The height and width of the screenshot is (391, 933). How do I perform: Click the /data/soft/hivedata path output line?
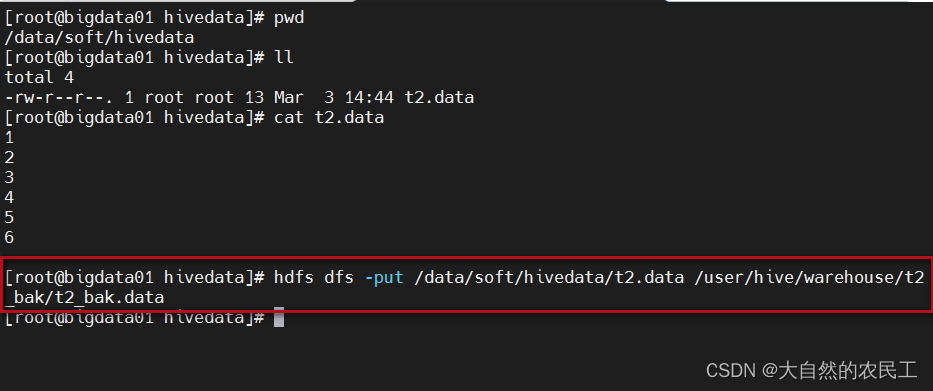(x=99, y=38)
